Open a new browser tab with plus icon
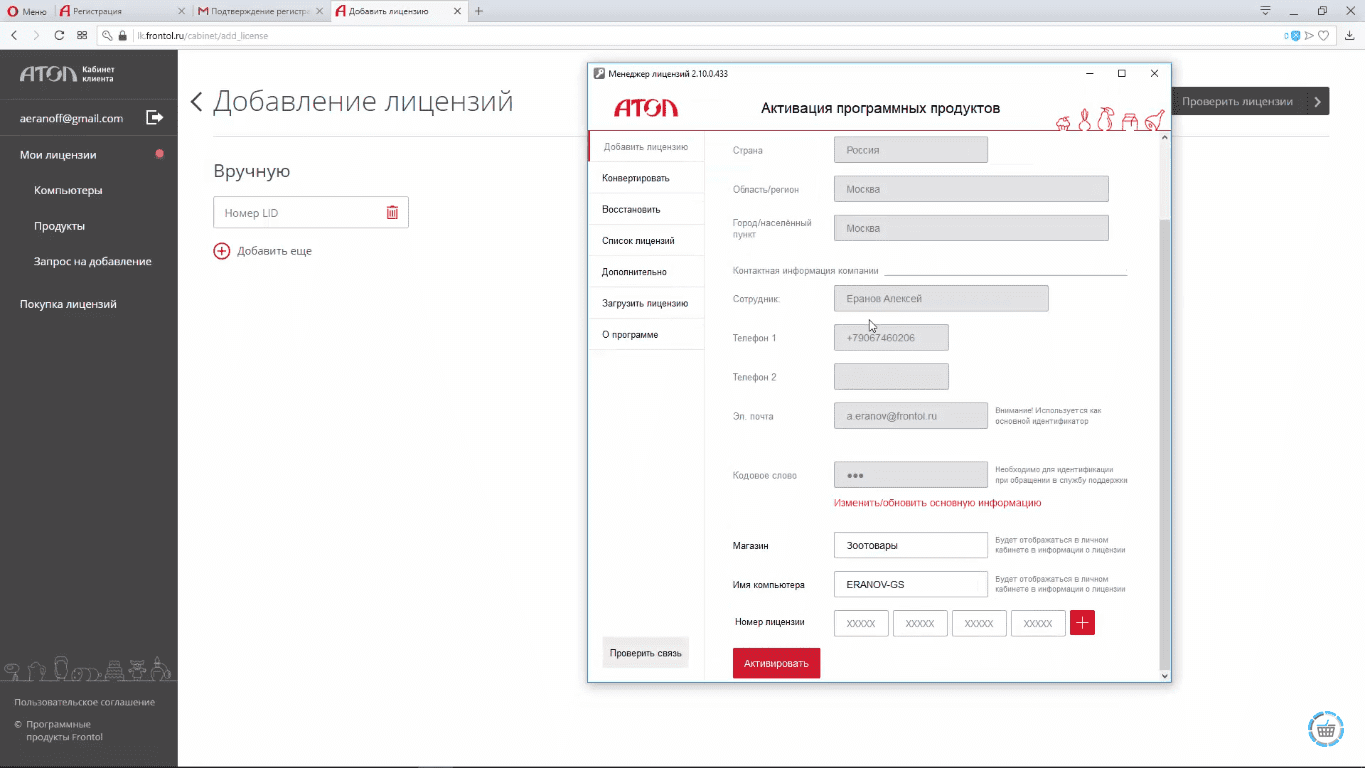The image size is (1366, 768). (x=479, y=11)
